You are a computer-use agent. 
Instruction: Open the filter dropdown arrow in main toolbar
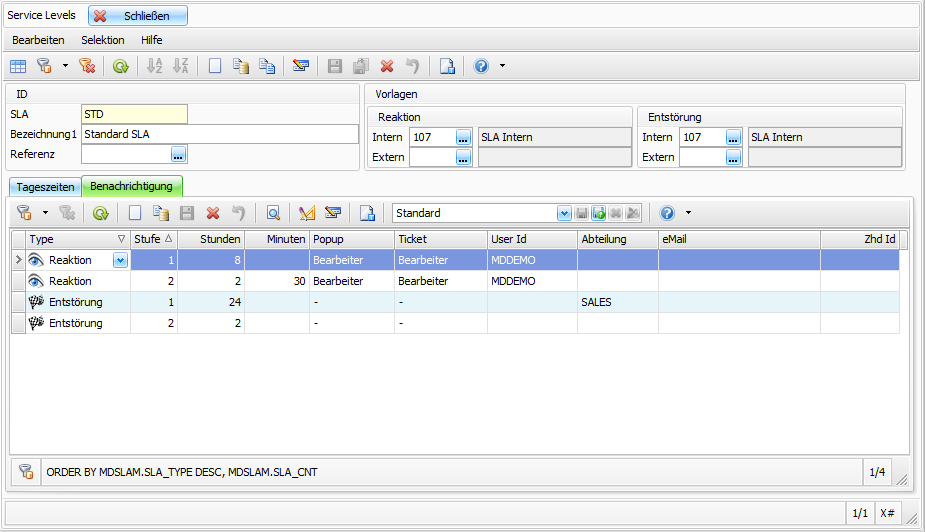pyautogui.click(x=65, y=66)
